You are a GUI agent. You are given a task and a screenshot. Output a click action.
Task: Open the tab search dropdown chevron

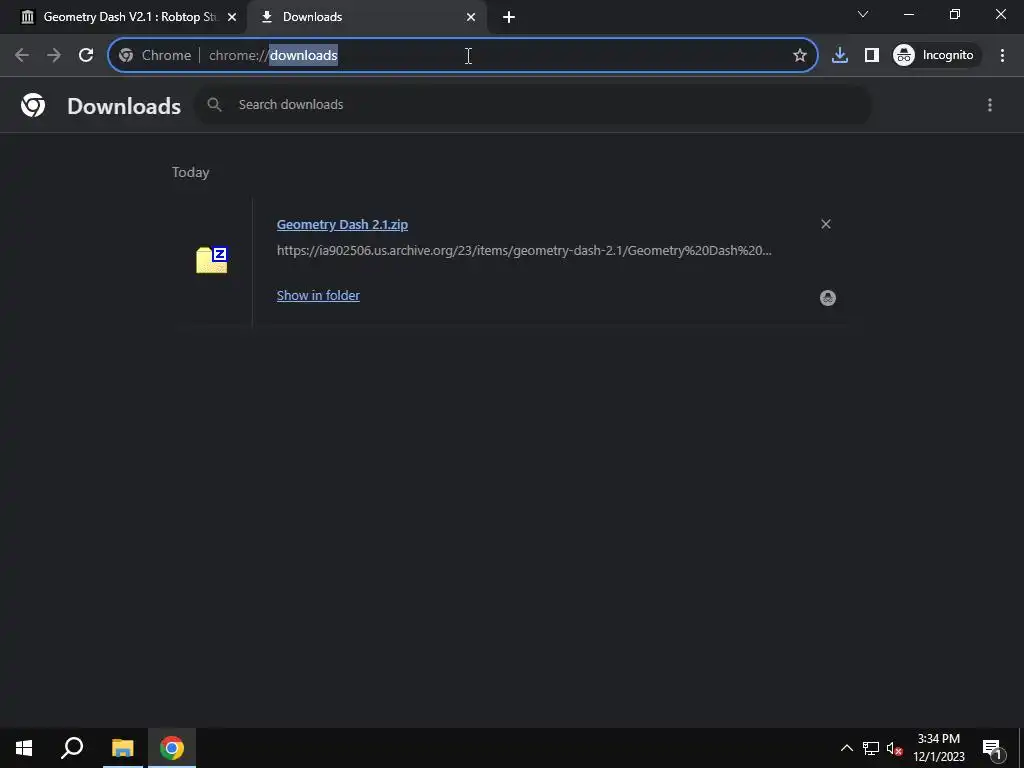point(863,14)
